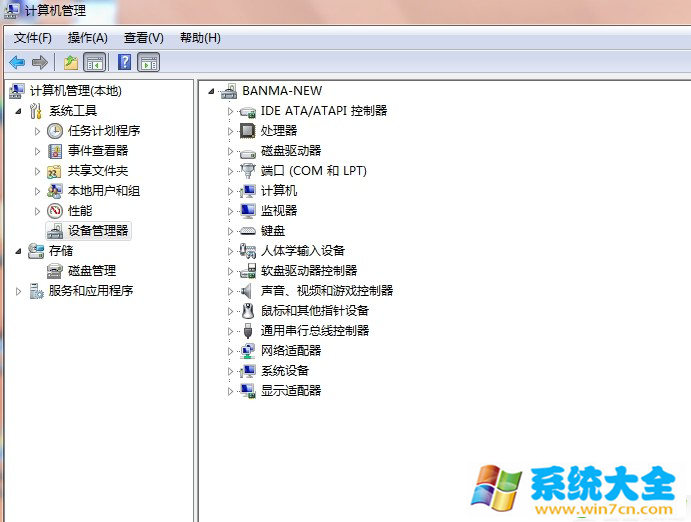691x522 pixels.
Task: Select the 处理器 label in device list
Action: click(x=279, y=130)
